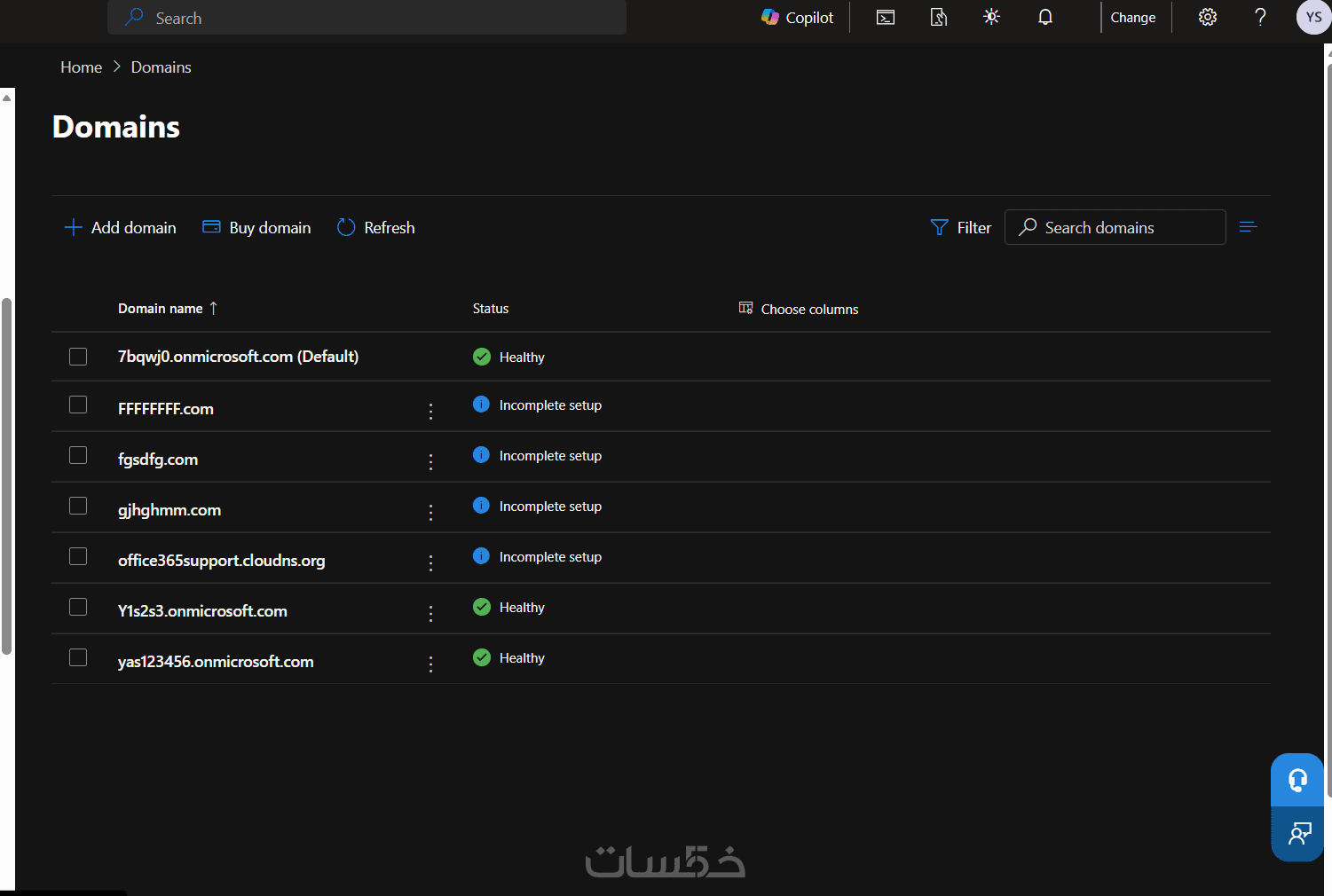The image size is (1332, 896).
Task: Click the info icon for office365support.cloudns.org status
Action: click(x=481, y=556)
